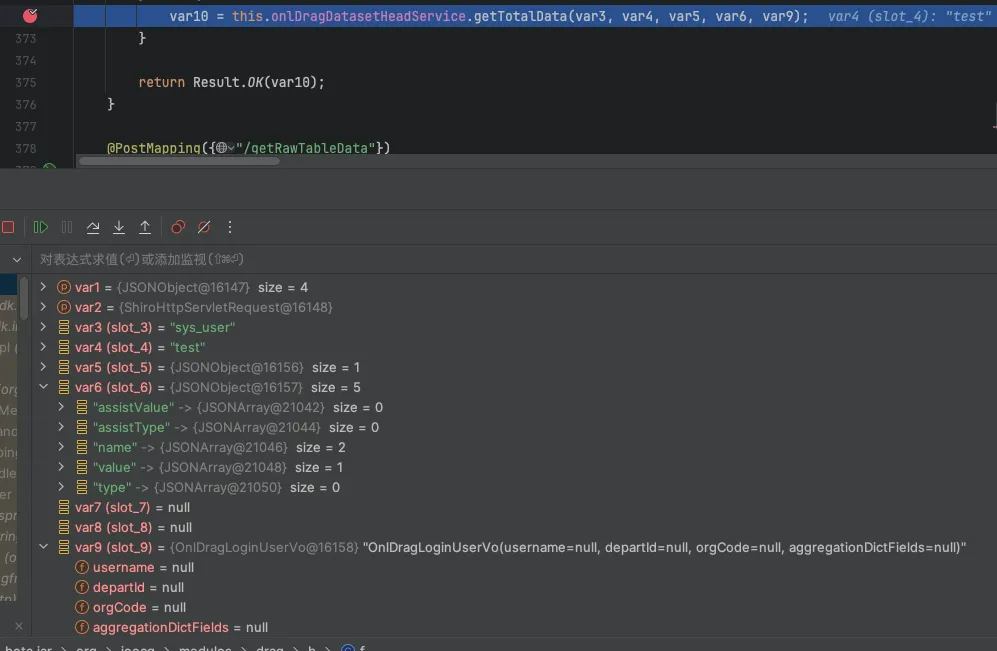Stop the debug session
997x651 pixels.
pyautogui.click(x=8, y=228)
